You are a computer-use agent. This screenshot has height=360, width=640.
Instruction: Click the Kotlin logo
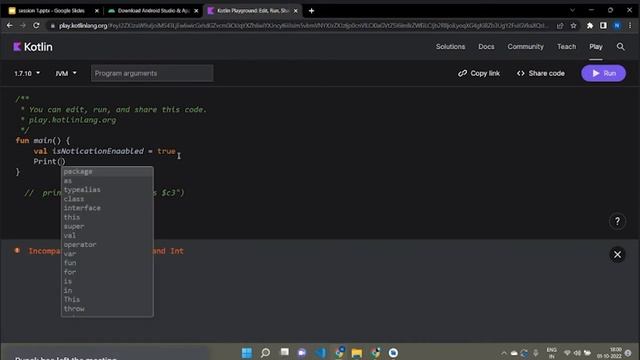[x=33, y=47]
